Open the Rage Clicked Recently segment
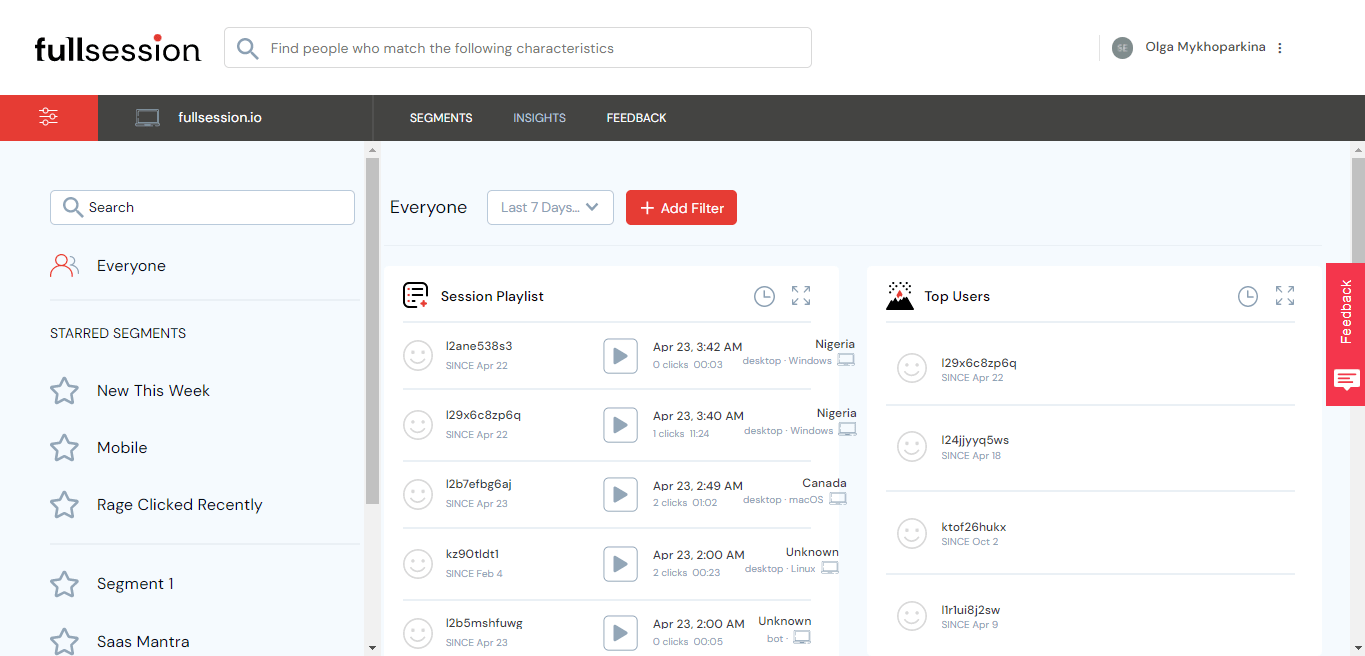Image resolution: width=1365 pixels, height=656 pixels. tap(180, 505)
